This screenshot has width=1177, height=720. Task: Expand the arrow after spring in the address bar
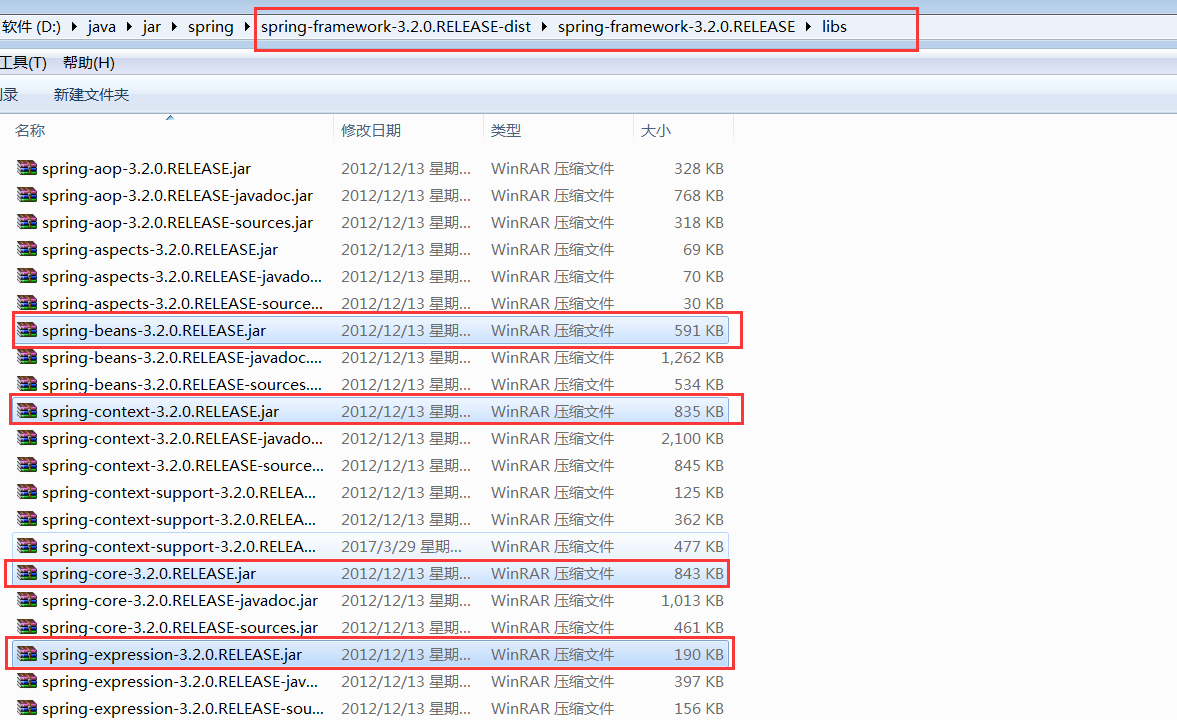(x=247, y=27)
